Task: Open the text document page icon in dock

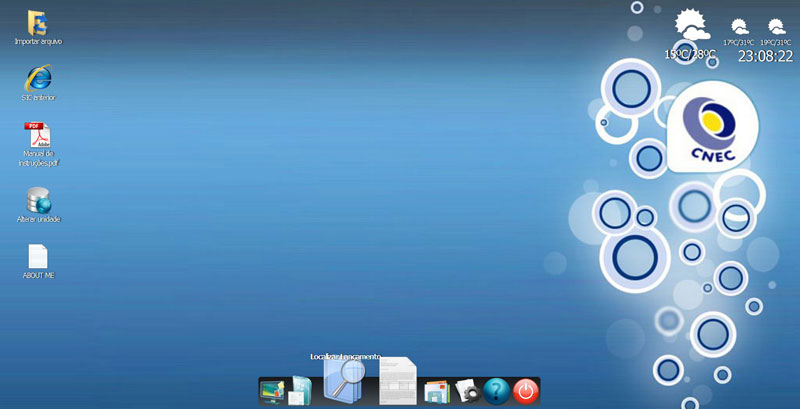Action: tap(398, 380)
